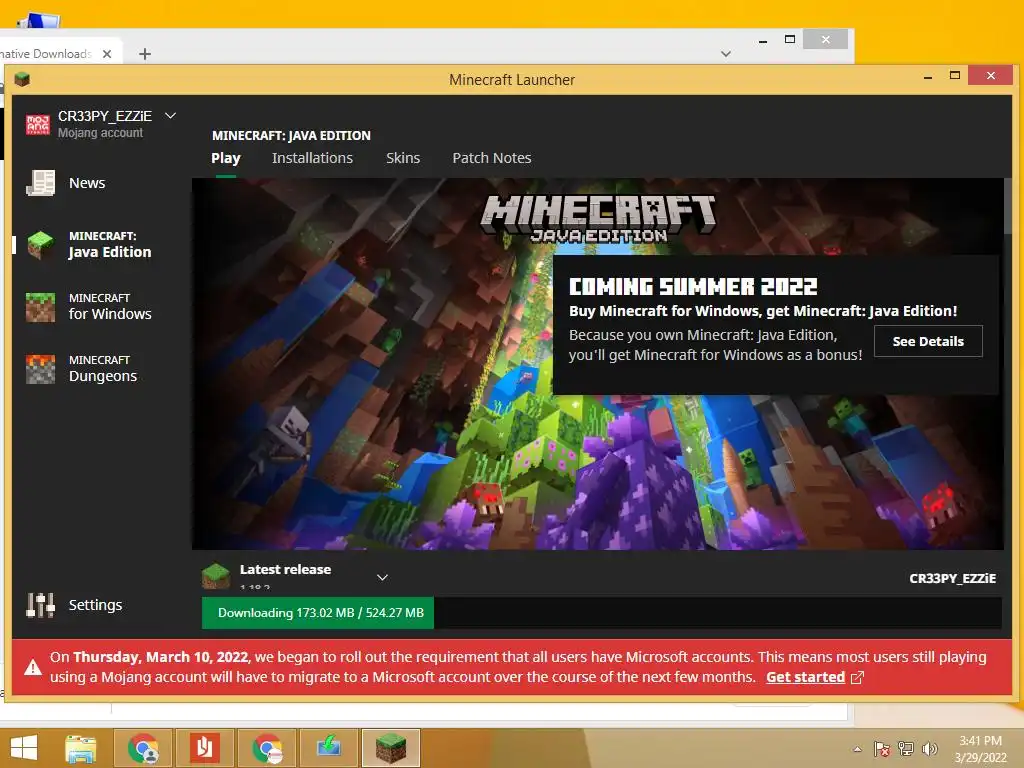Click the Thursday, March 10, 2022 bold text
The height and width of the screenshot is (768, 1024).
(x=161, y=657)
